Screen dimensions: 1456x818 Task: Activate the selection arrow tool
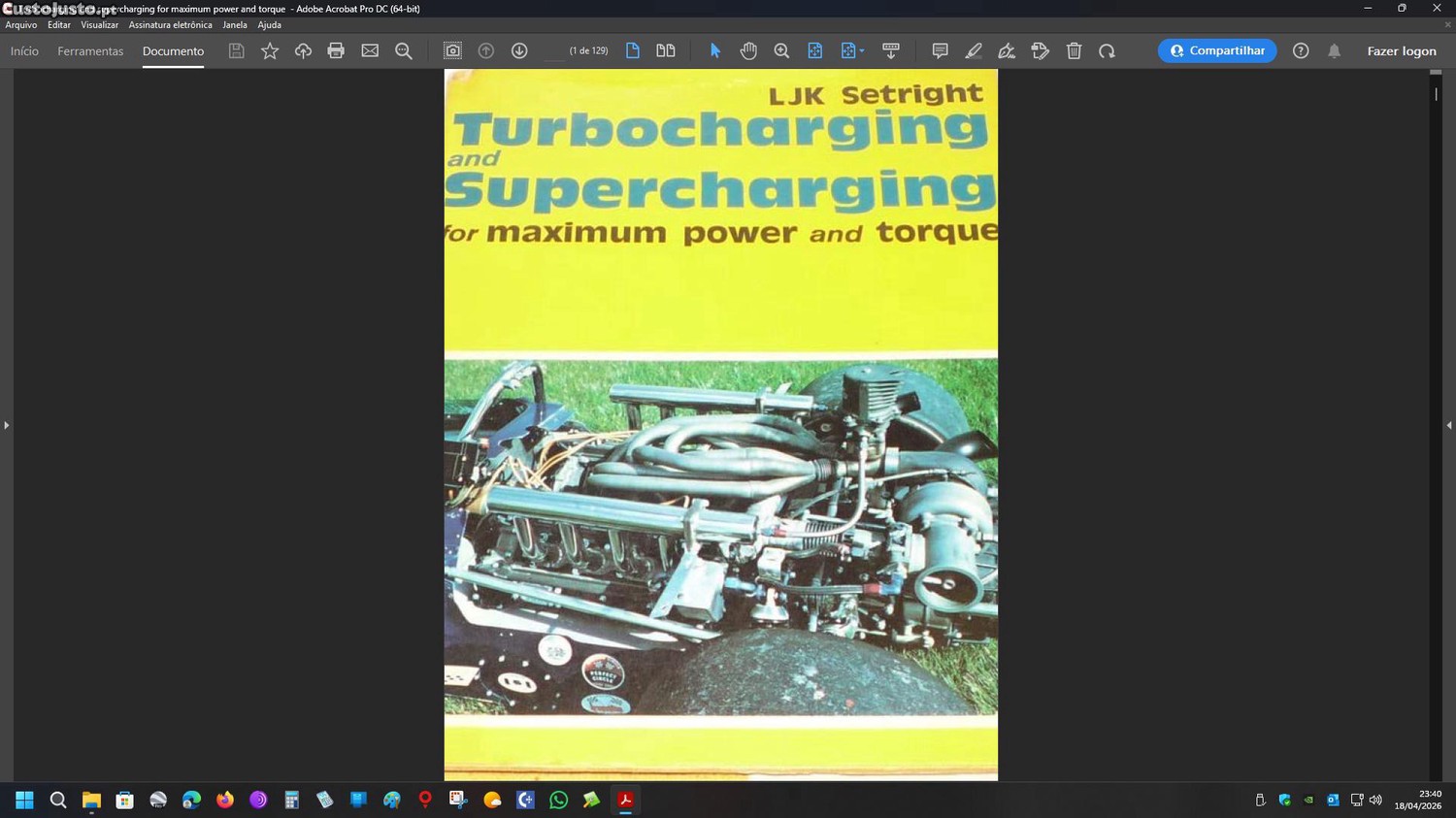[715, 50]
